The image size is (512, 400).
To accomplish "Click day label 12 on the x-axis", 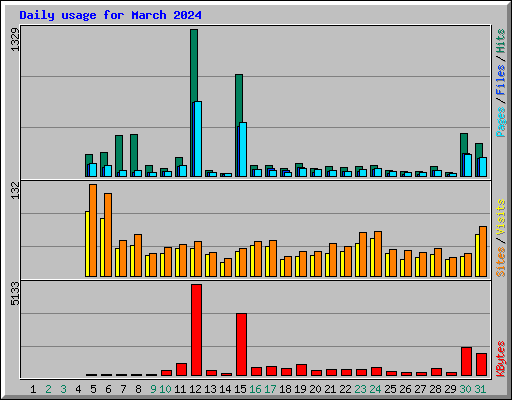I will (195, 389).
